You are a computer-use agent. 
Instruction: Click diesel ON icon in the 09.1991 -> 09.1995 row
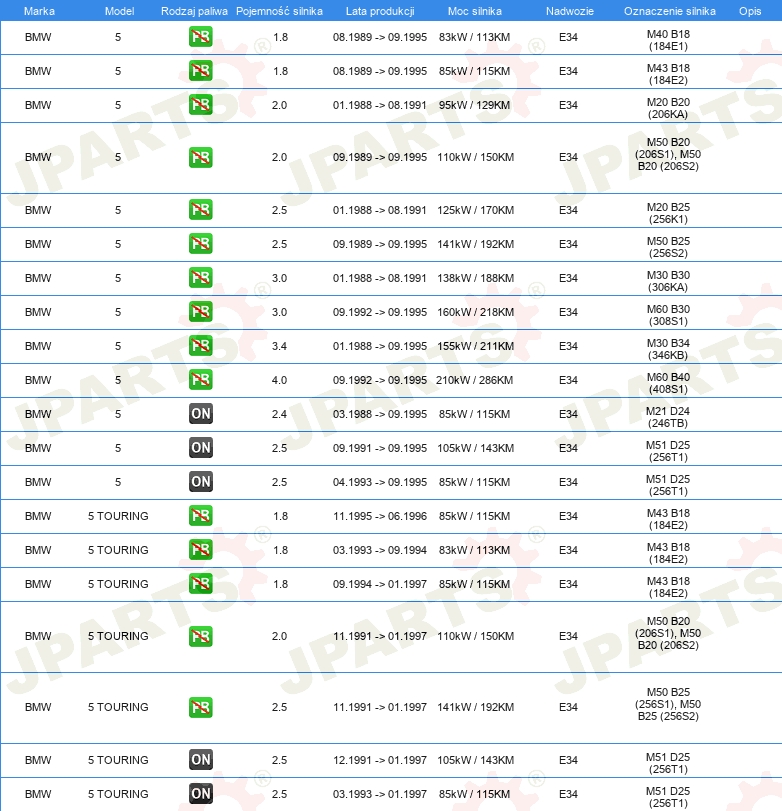click(201, 448)
